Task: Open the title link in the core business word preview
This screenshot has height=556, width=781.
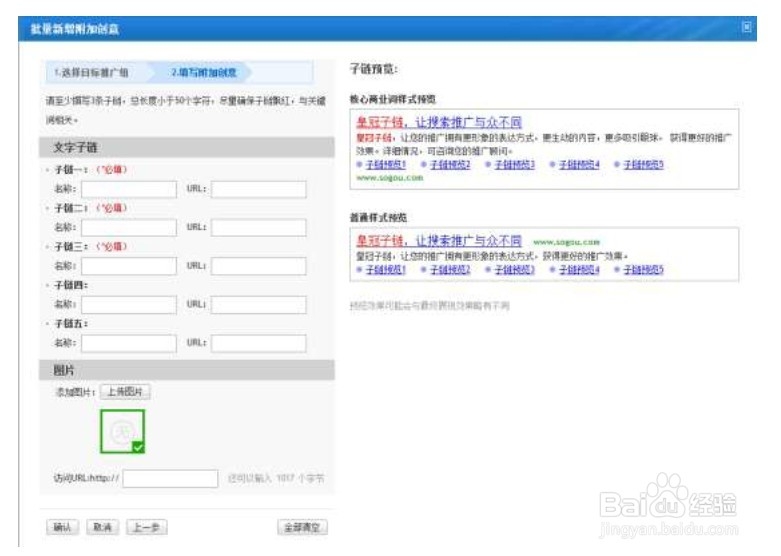Action: coord(439,123)
